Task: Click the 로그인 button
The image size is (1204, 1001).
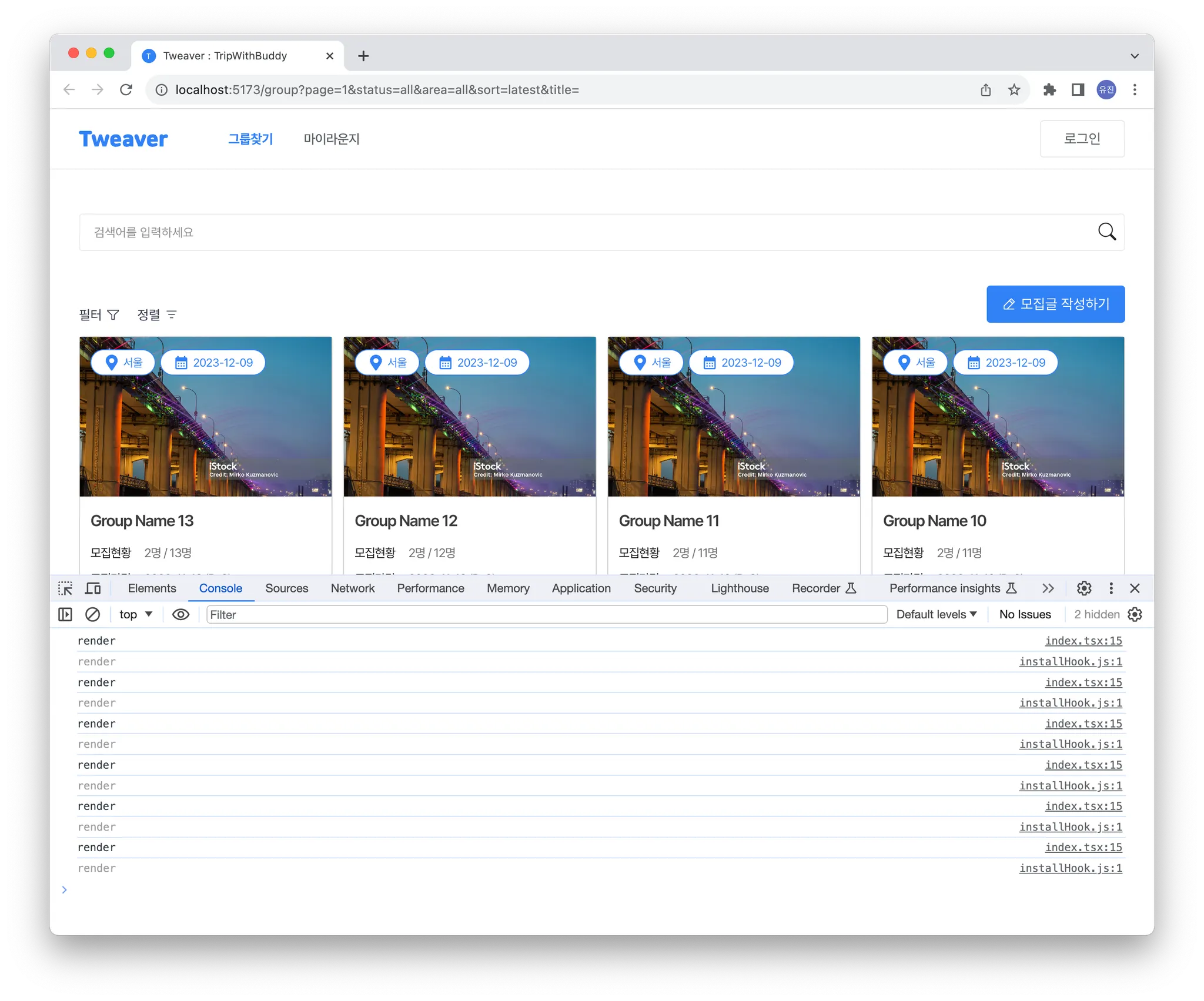Action: [1082, 139]
